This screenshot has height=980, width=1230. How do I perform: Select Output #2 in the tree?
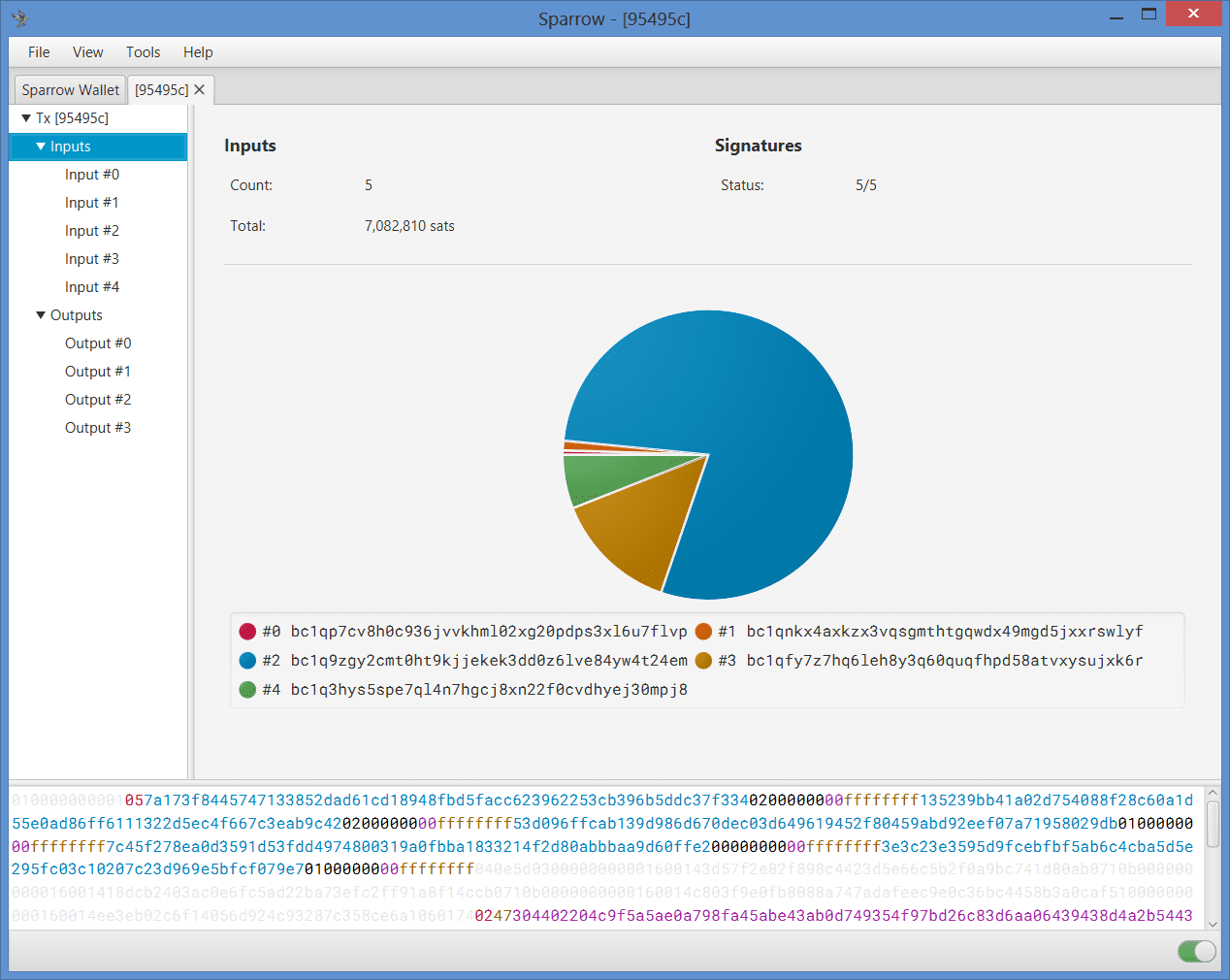click(98, 400)
